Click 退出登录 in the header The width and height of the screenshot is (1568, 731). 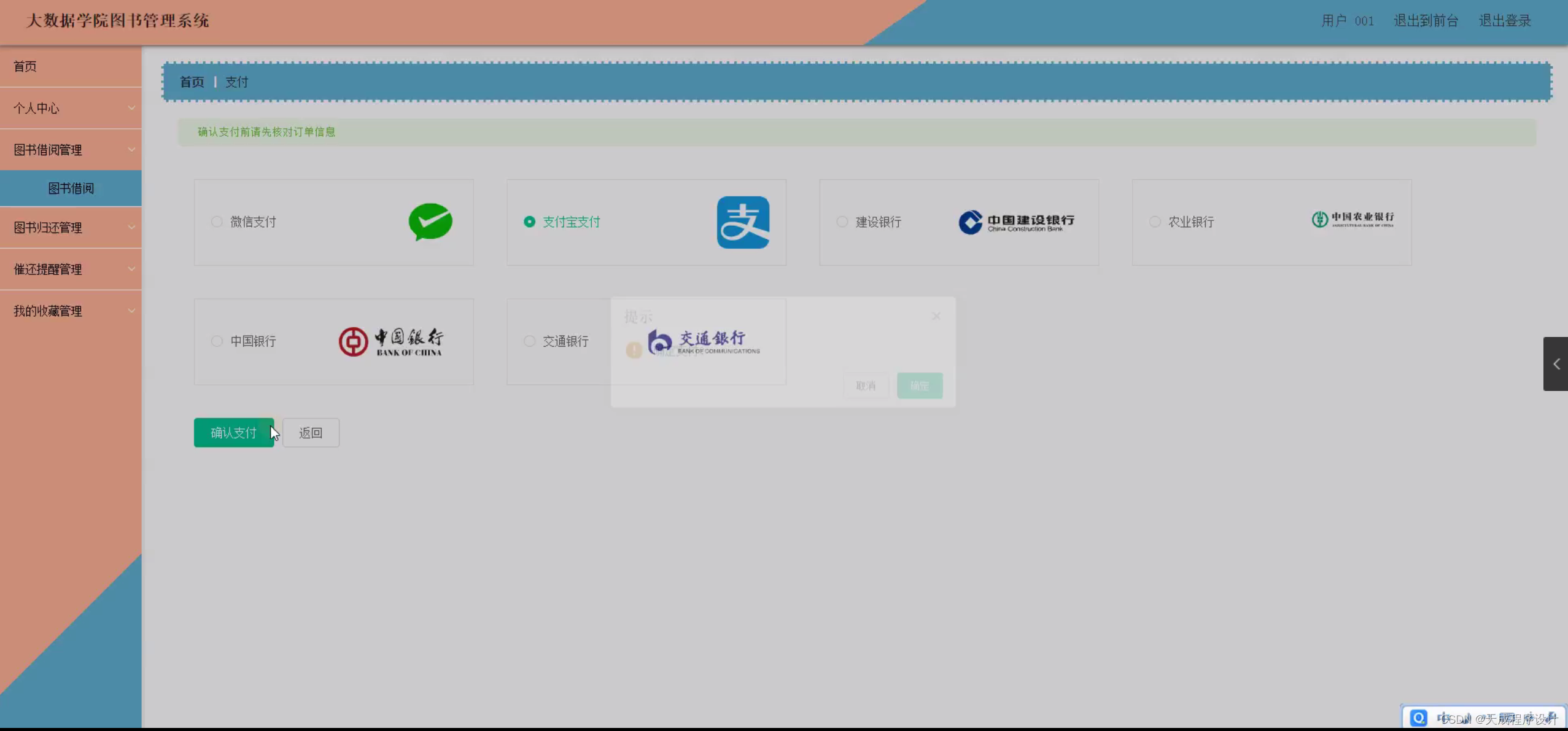coord(1505,21)
